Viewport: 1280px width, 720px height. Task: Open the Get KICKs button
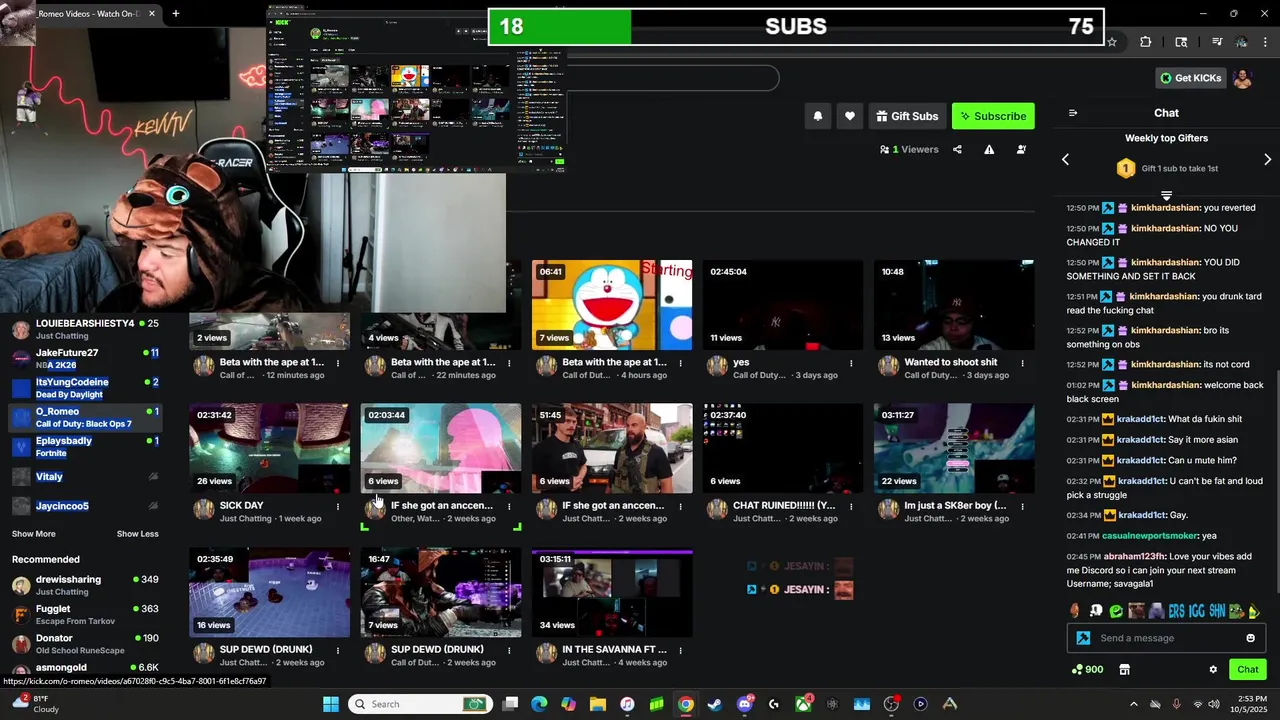tap(1190, 78)
